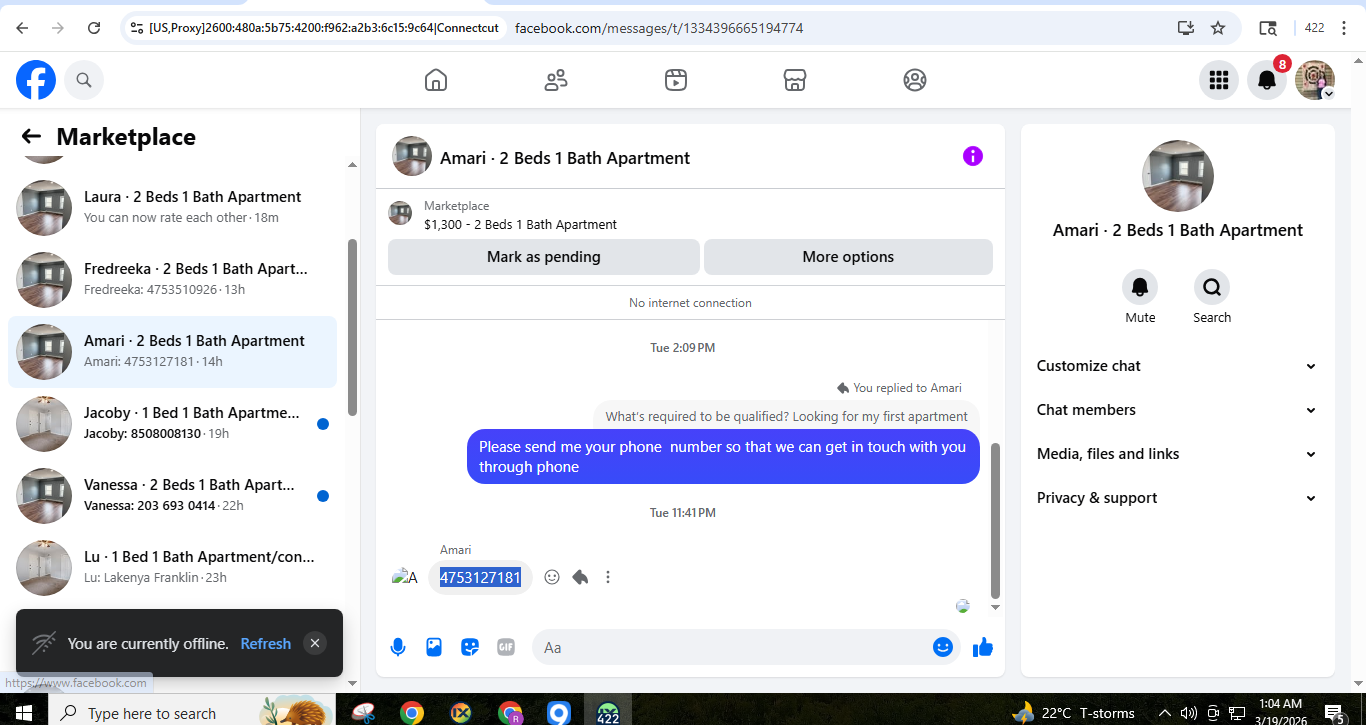Open the Groups icon in top navigation
Image resolution: width=1366 pixels, height=725 pixels.
915,80
